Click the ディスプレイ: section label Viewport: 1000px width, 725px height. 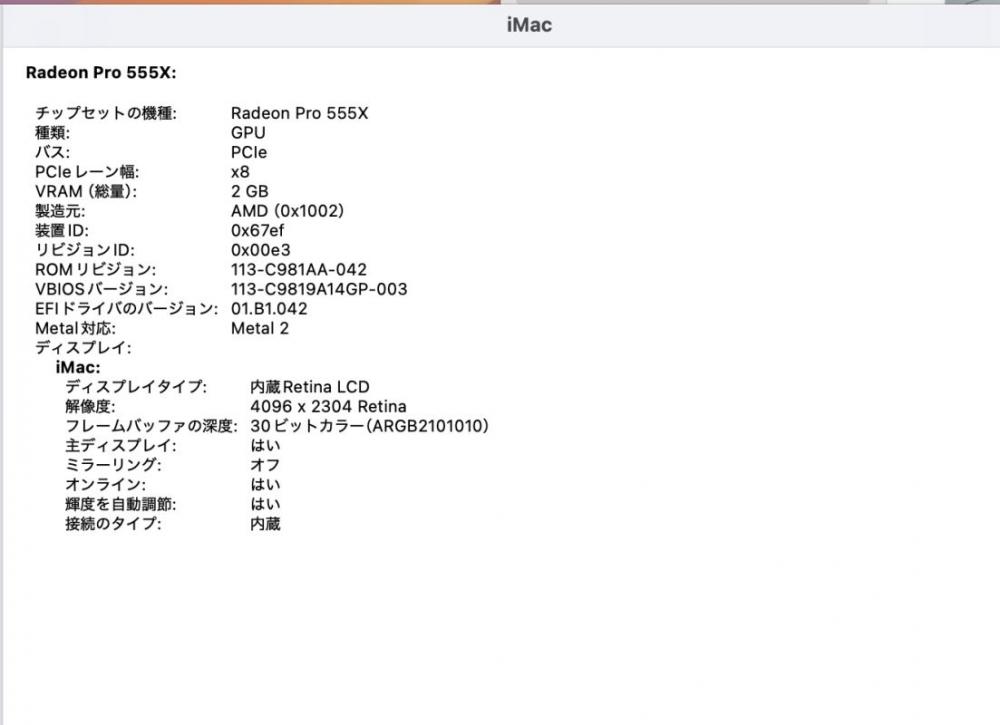pyautogui.click(x=83, y=348)
